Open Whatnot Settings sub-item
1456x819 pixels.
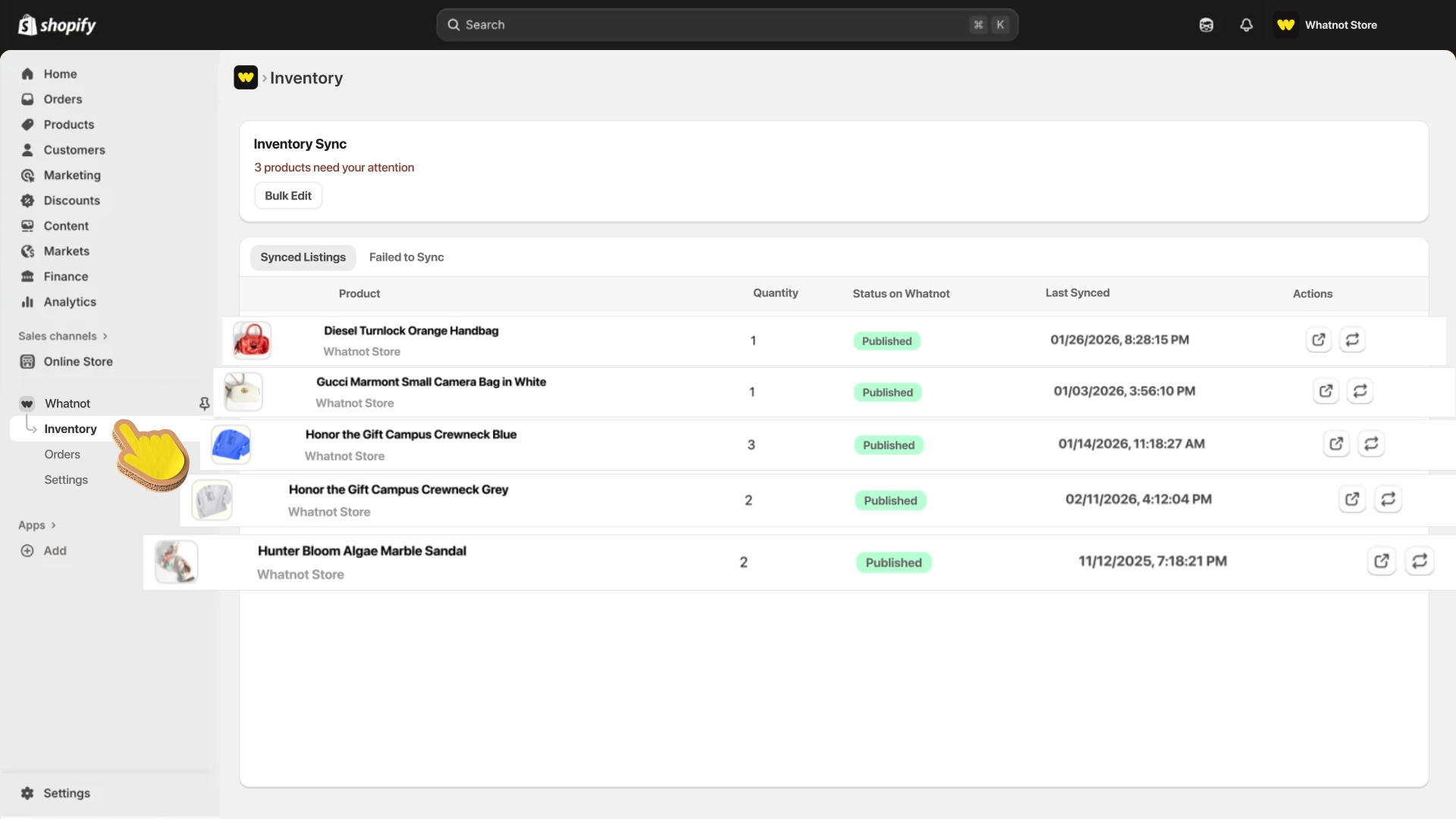pyautogui.click(x=66, y=479)
